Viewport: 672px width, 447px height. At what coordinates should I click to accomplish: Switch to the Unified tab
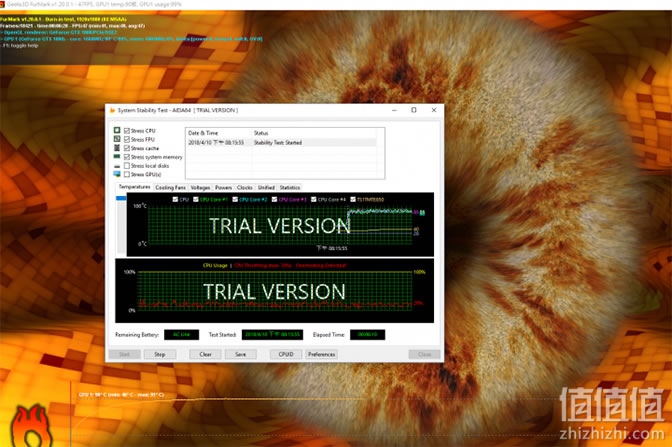266,187
